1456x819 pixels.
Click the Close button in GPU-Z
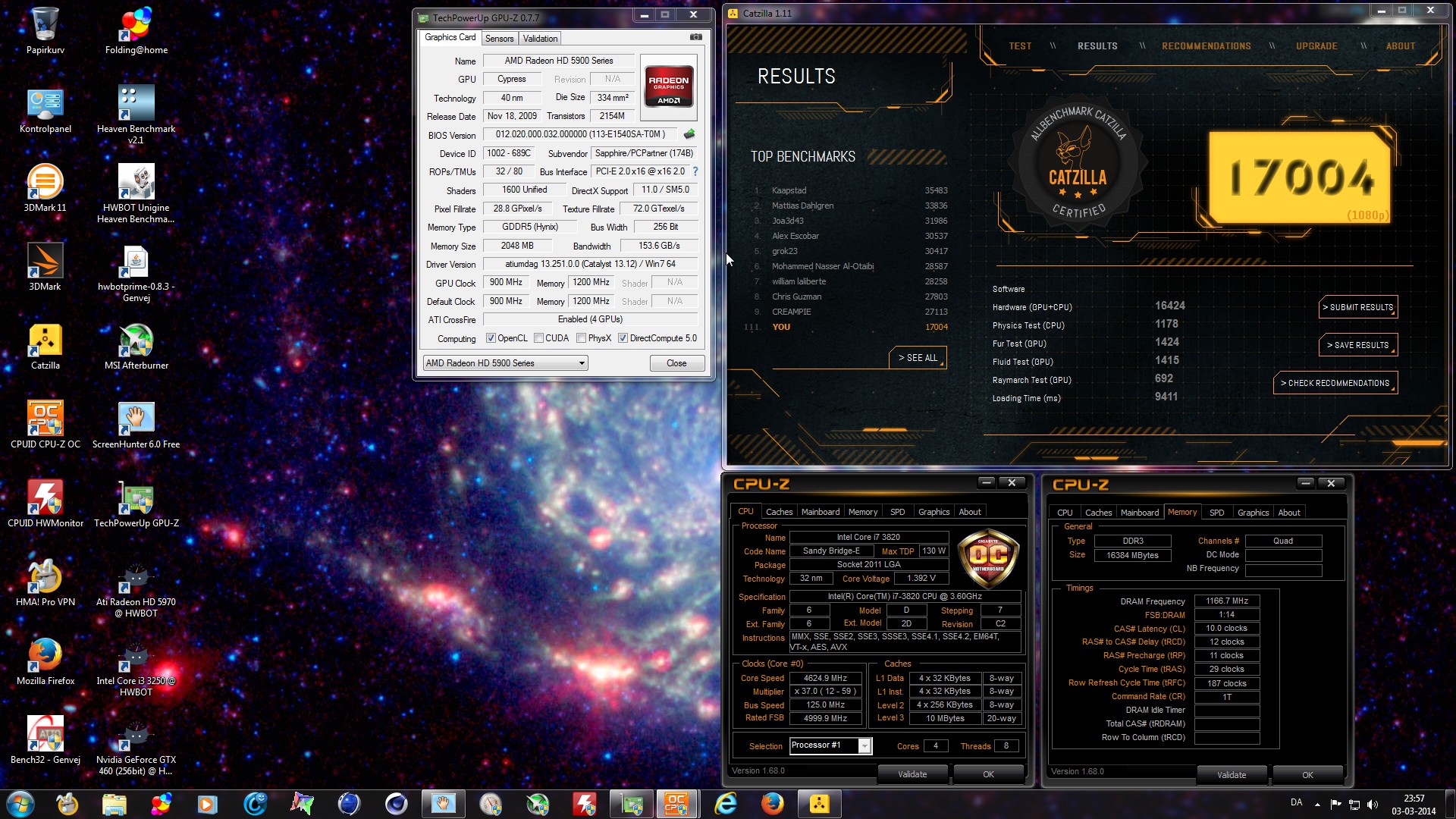click(676, 363)
